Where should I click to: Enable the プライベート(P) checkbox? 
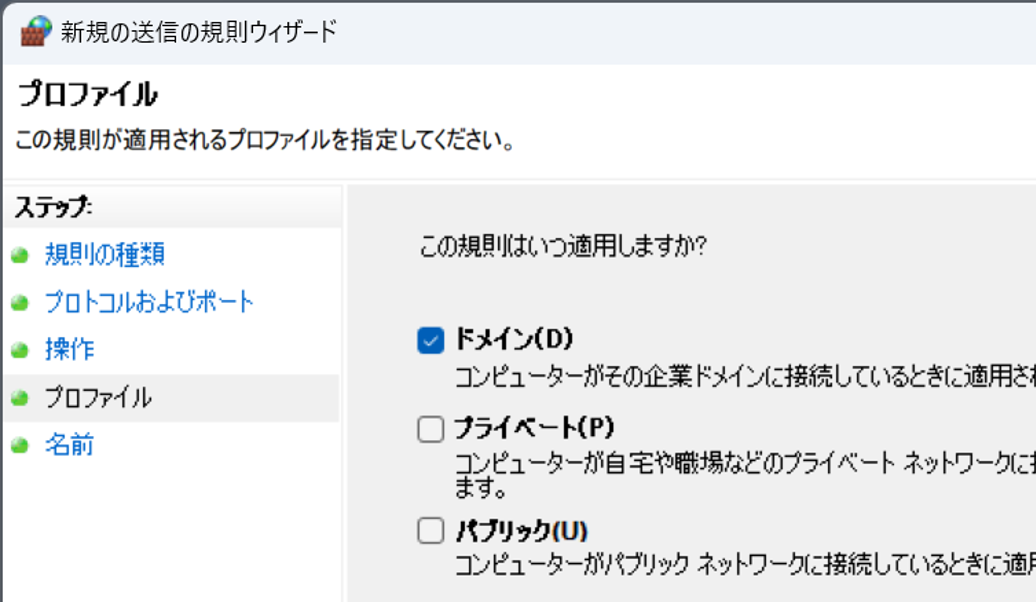[430, 430]
